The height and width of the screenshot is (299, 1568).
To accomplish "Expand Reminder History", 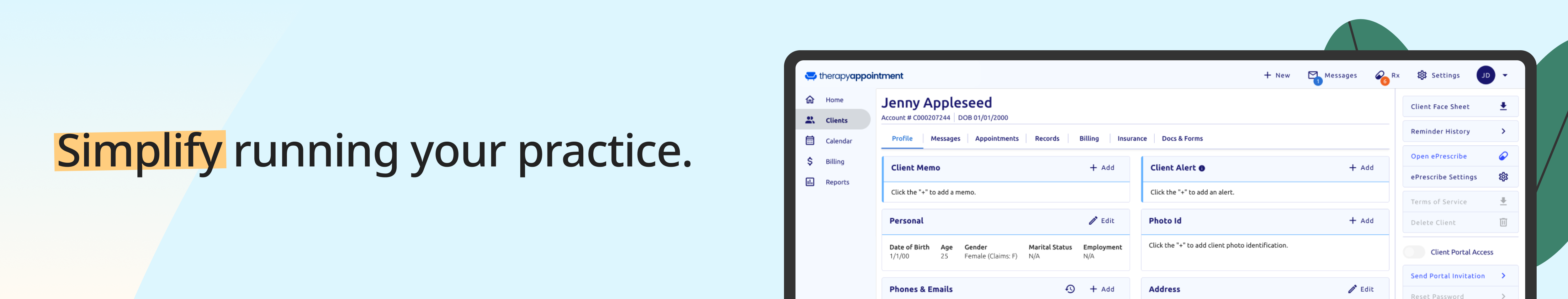I will click(x=1503, y=131).
